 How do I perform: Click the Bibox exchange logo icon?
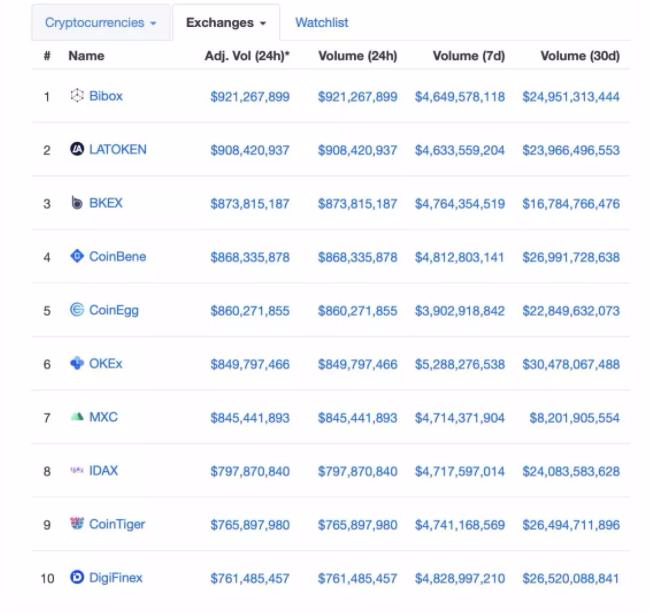(77, 96)
